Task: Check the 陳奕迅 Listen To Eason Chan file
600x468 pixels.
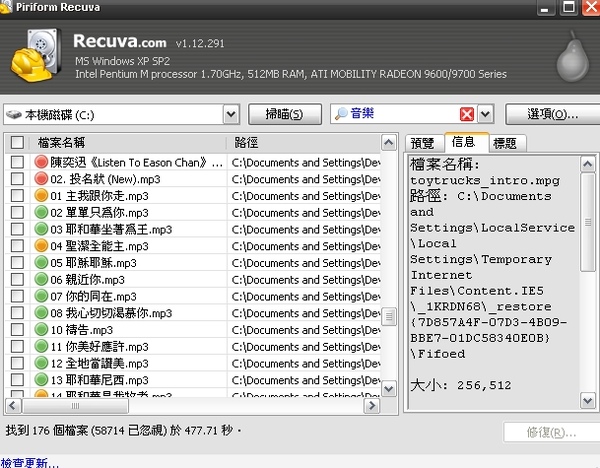Action: (x=17, y=162)
